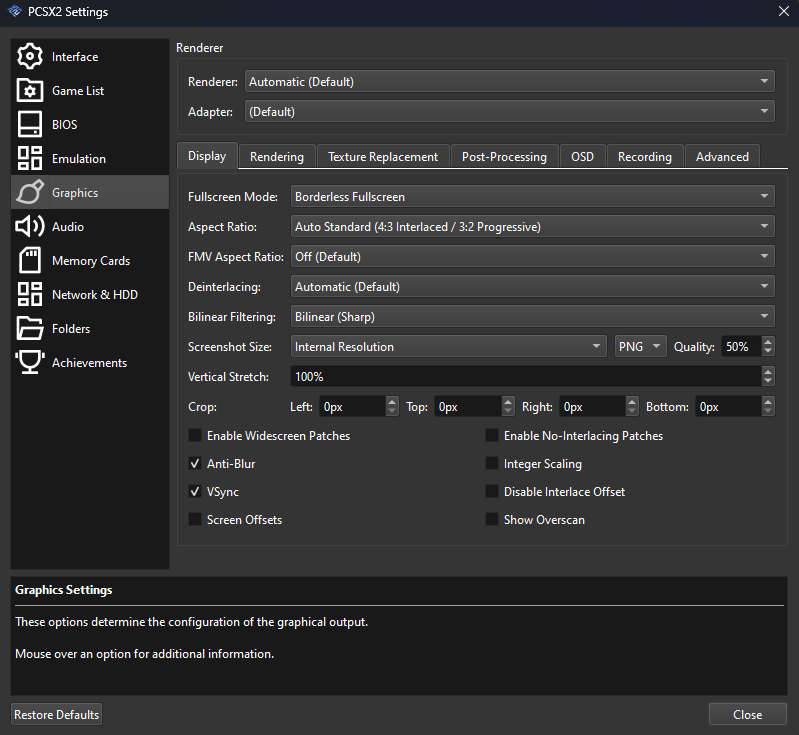The width and height of the screenshot is (799, 735).
Task: Switch to Post-Processing tab
Action: [x=504, y=156]
